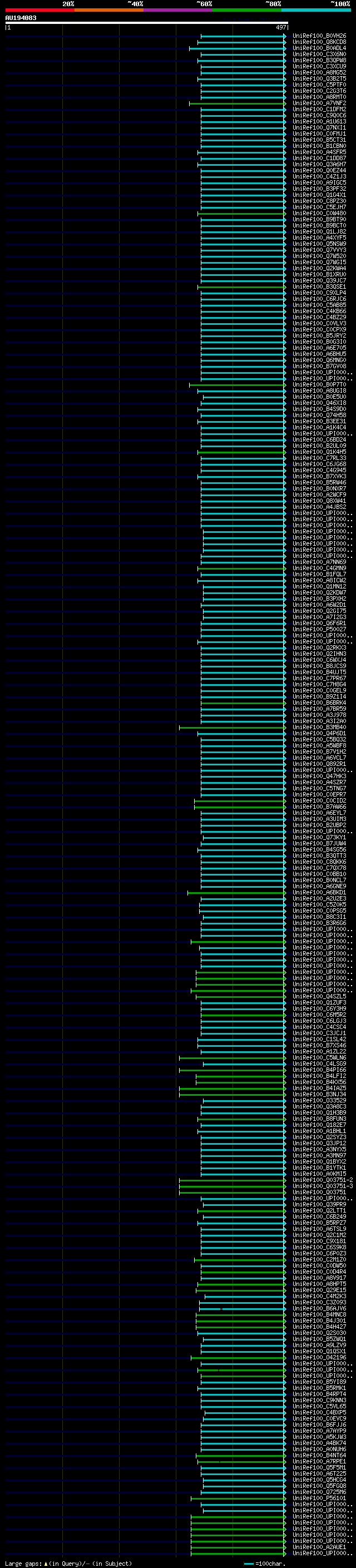Select label UniRef100_A6EYL7
Viewport: 356px width, 1568px height.
pyautogui.click(x=319, y=813)
